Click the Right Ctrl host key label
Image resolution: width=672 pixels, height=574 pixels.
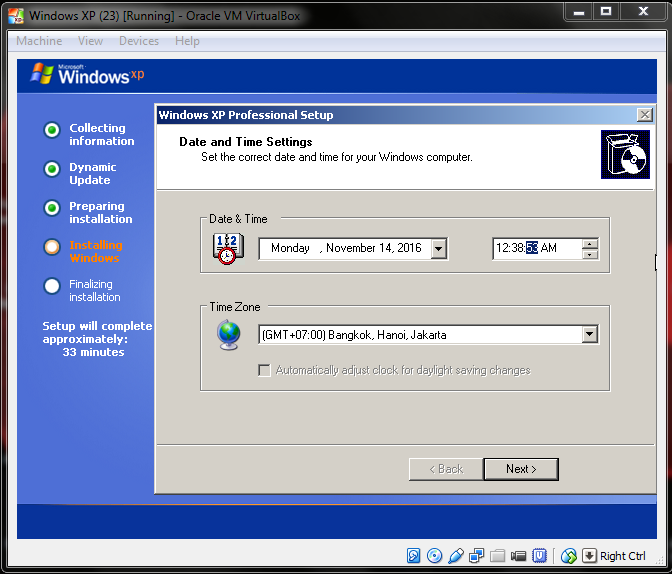pos(622,556)
